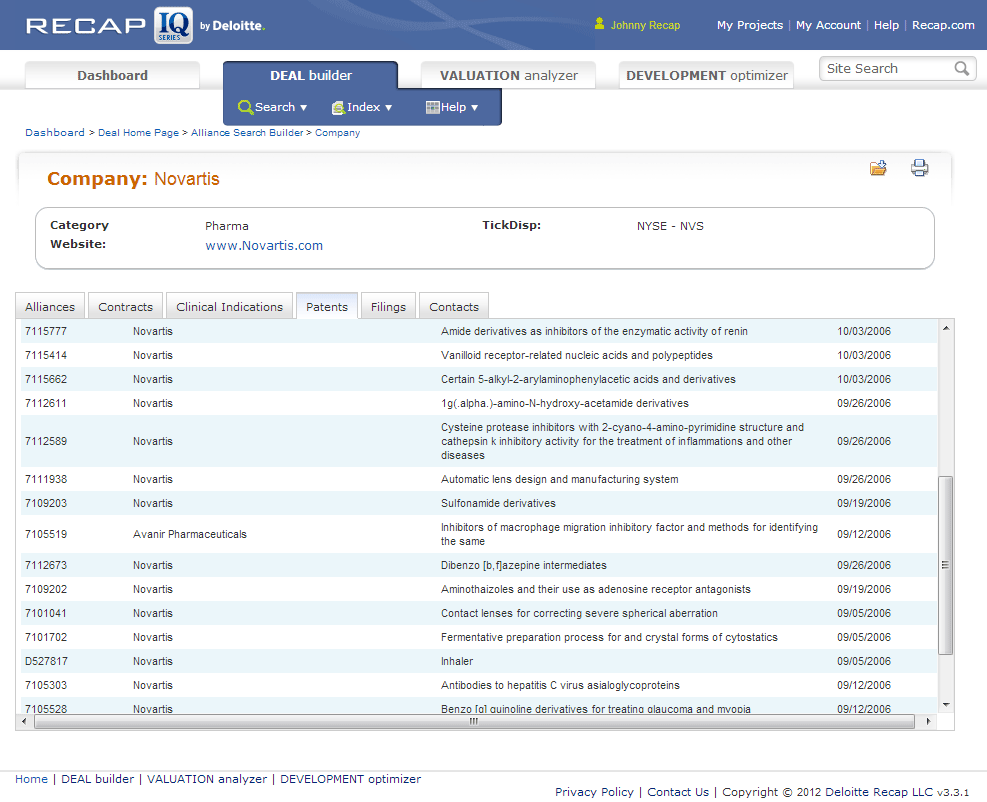The height and width of the screenshot is (802, 987).
Task: Visit the www.Novartis.com website link
Action: click(x=264, y=246)
